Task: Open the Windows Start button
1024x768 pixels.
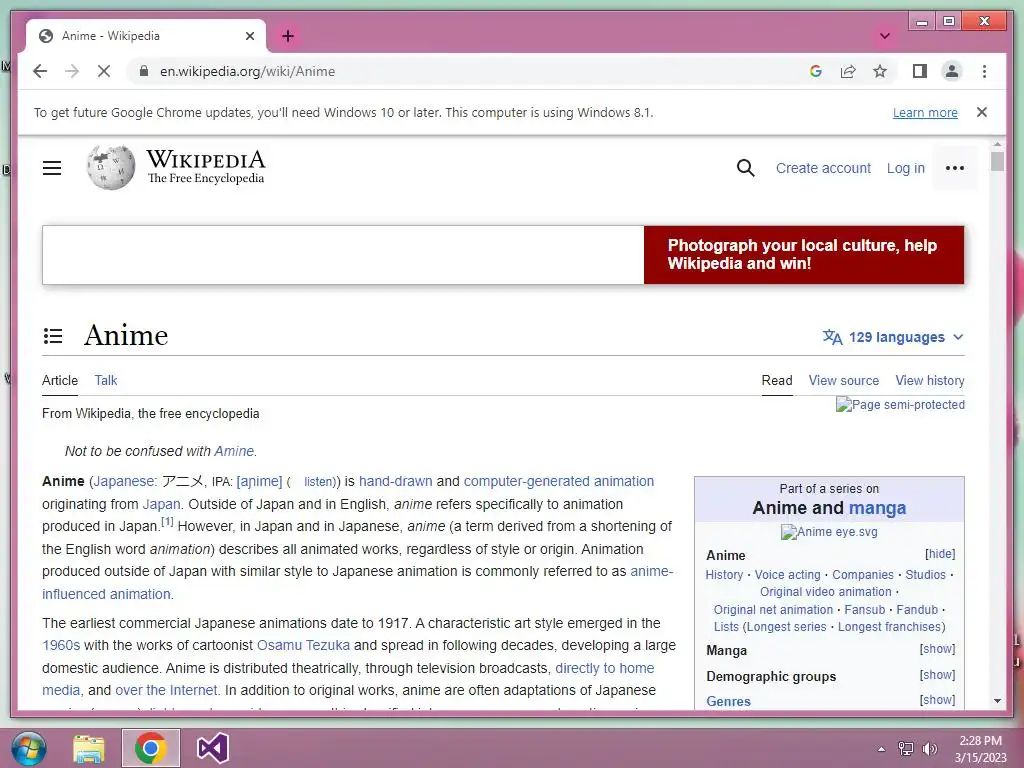Action: [29, 748]
